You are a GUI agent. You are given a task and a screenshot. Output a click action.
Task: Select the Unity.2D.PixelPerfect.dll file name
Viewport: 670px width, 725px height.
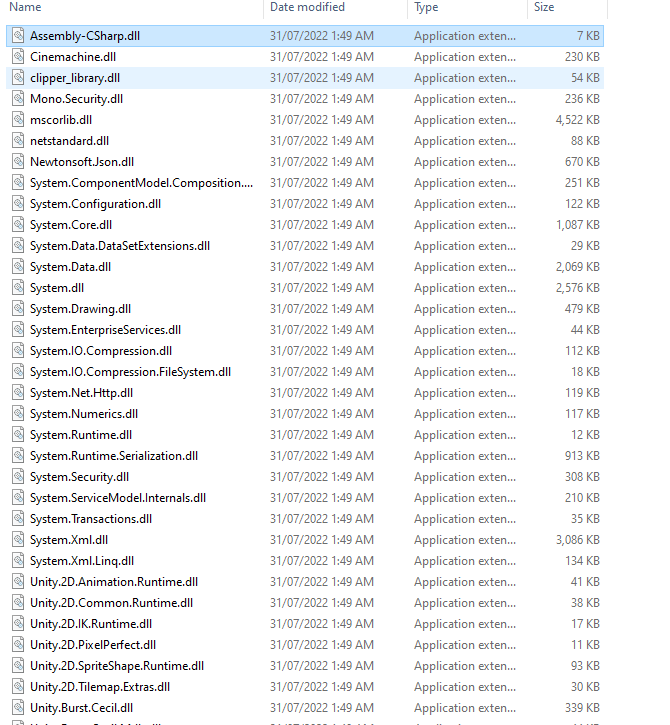tap(93, 645)
